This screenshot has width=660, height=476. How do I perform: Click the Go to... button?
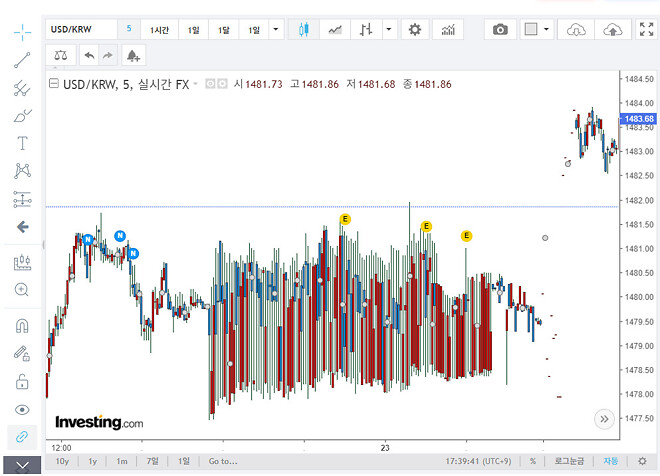tap(223, 461)
